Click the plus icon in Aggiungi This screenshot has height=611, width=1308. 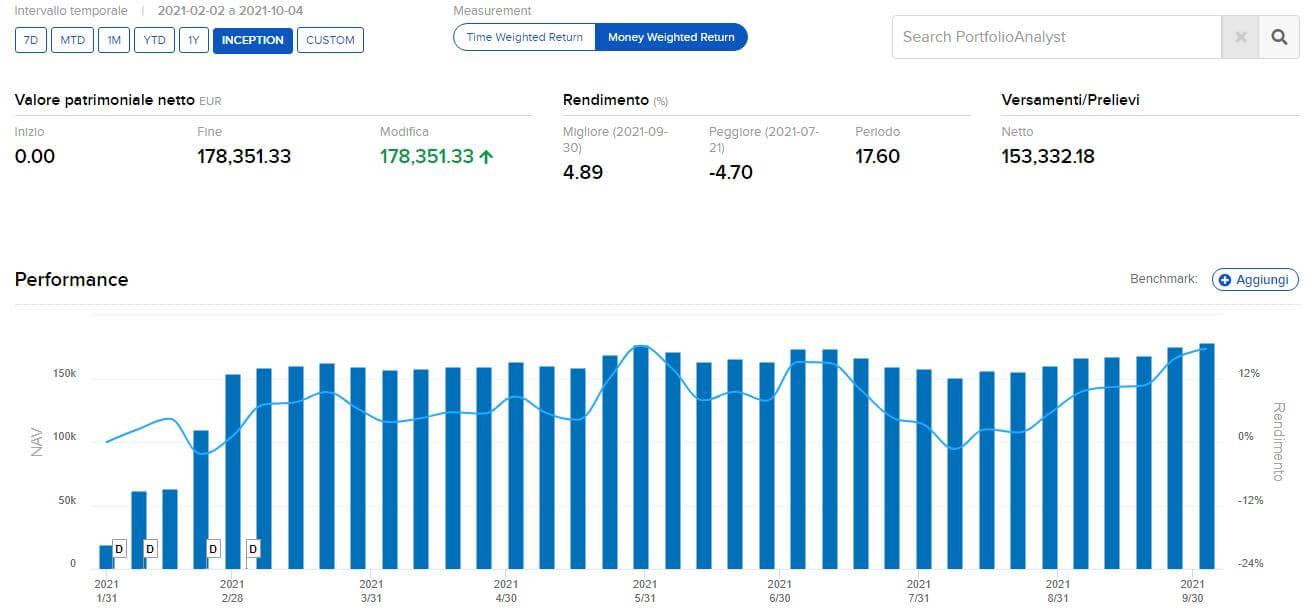1225,280
